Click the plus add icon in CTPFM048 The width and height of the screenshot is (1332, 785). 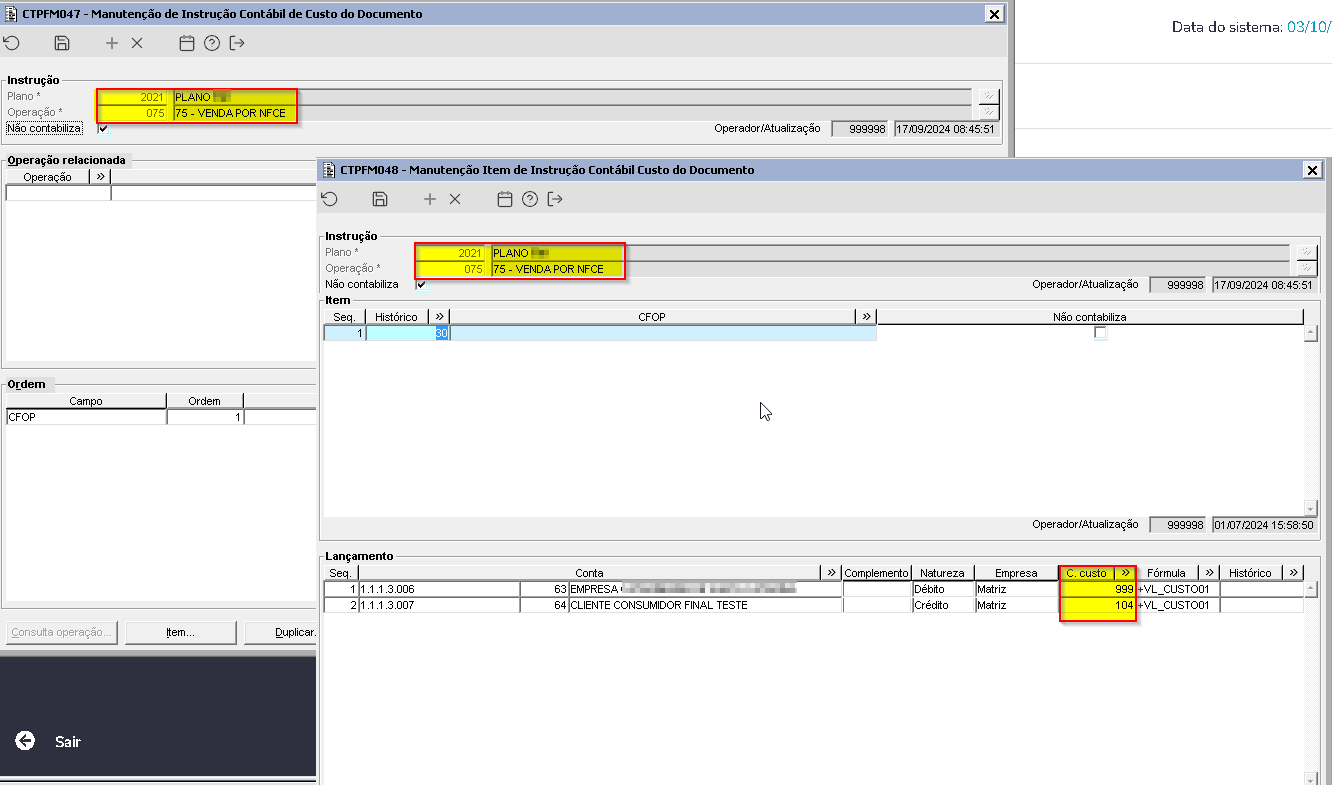[430, 199]
